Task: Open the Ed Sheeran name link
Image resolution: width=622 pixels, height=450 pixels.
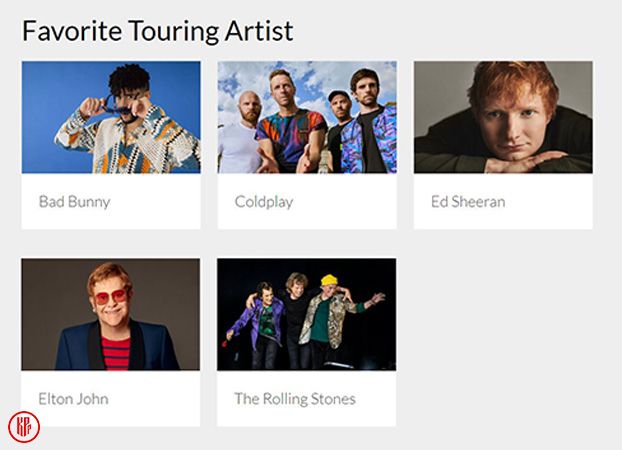Action: click(x=468, y=202)
